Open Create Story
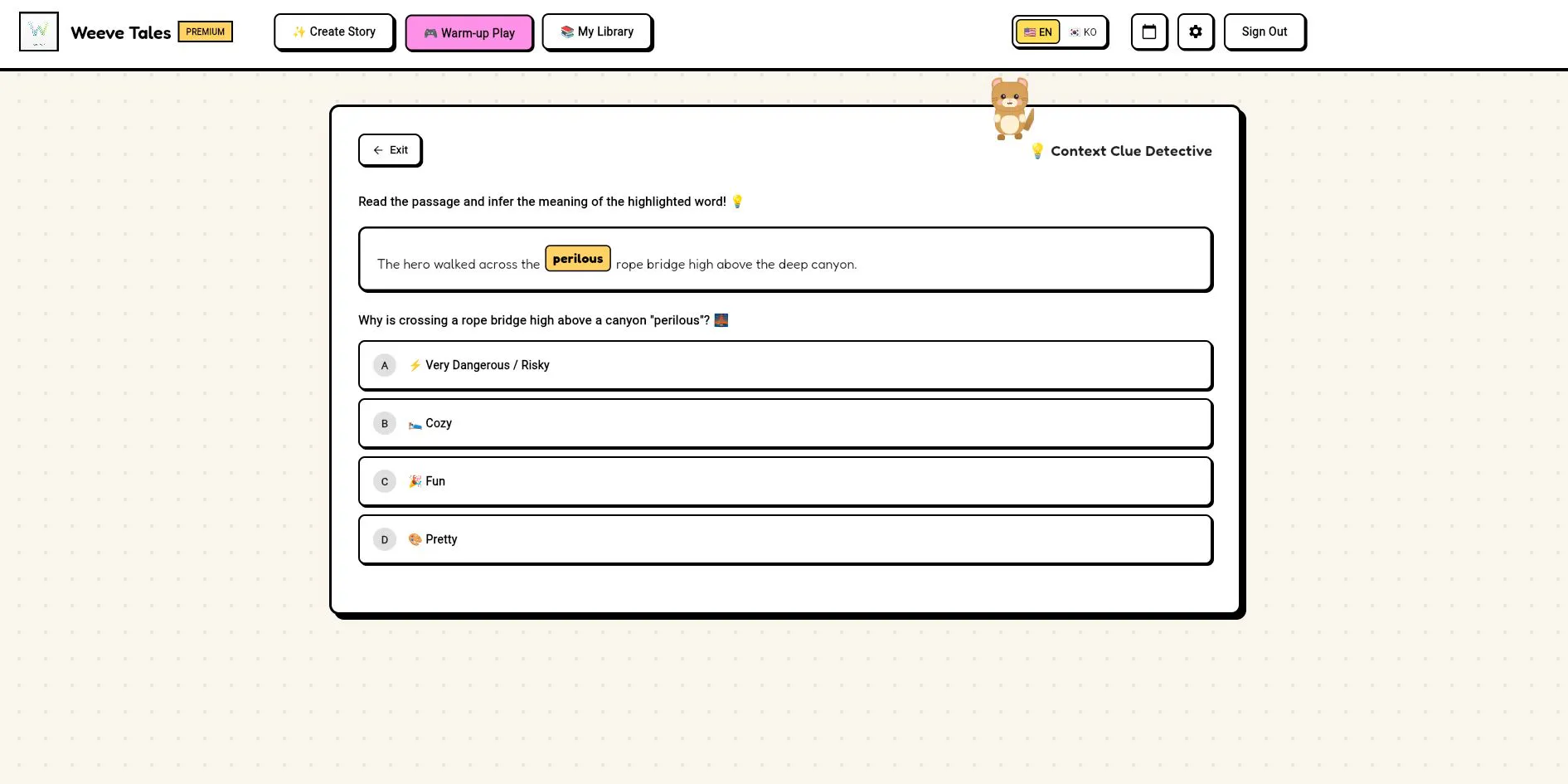The height and width of the screenshot is (784, 1568). (x=334, y=32)
